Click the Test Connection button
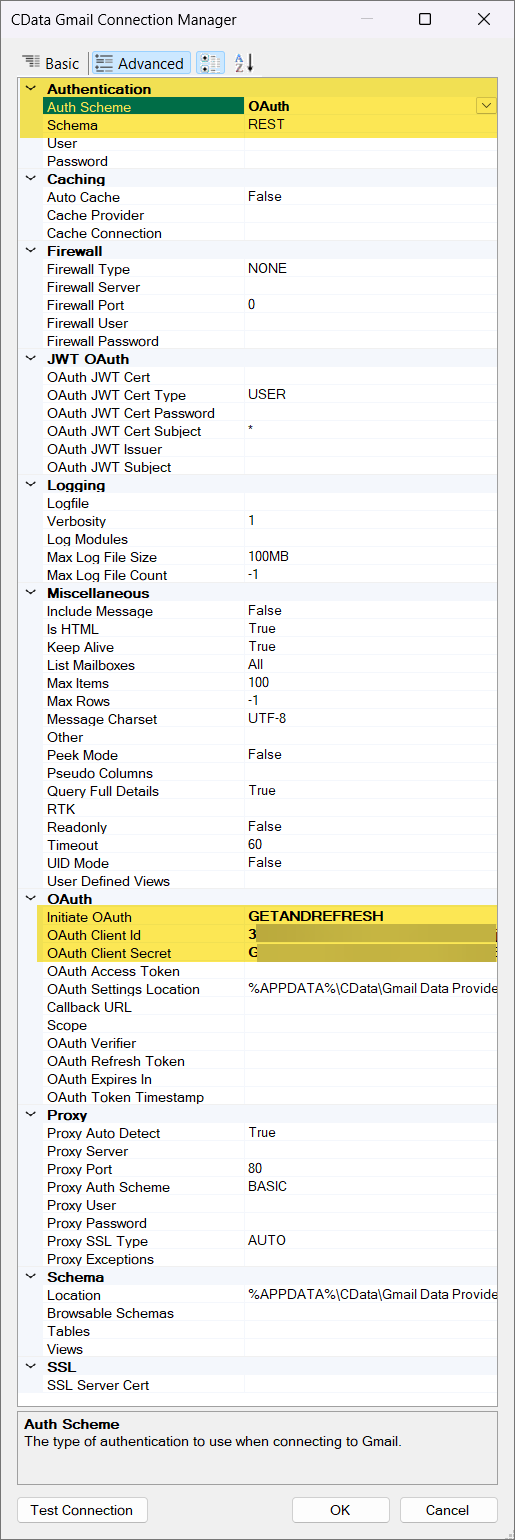 click(82, 1510)
